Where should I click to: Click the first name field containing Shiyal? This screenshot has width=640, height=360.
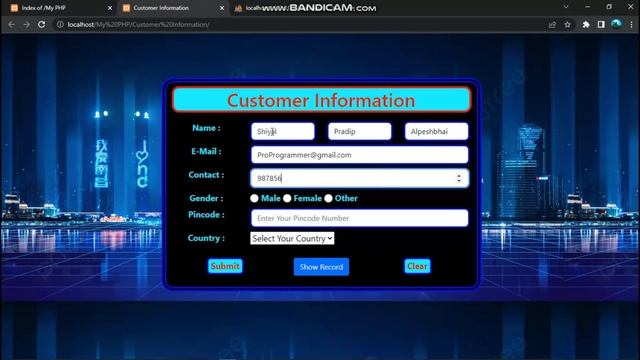click(283, 131)
